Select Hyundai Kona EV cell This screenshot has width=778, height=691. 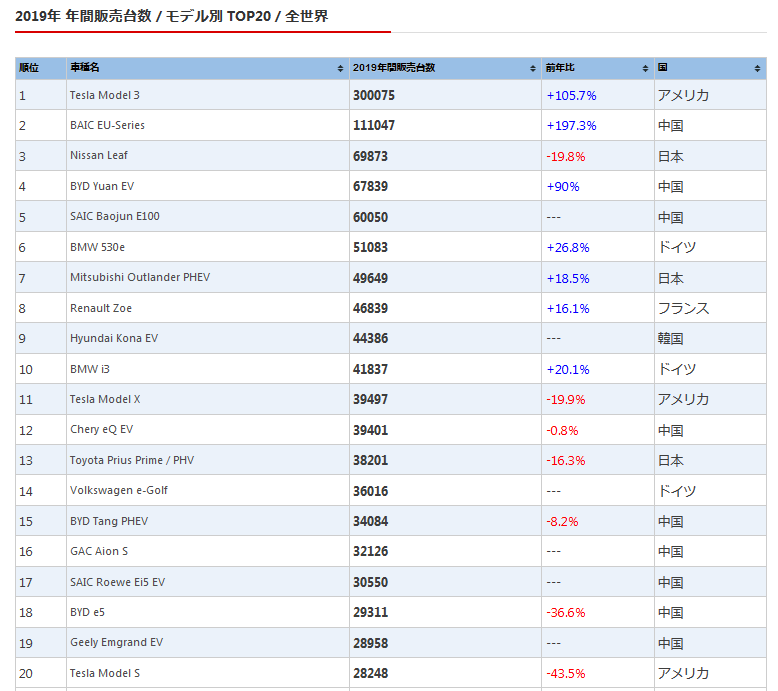pyautogui.click(x=208, y=338)
